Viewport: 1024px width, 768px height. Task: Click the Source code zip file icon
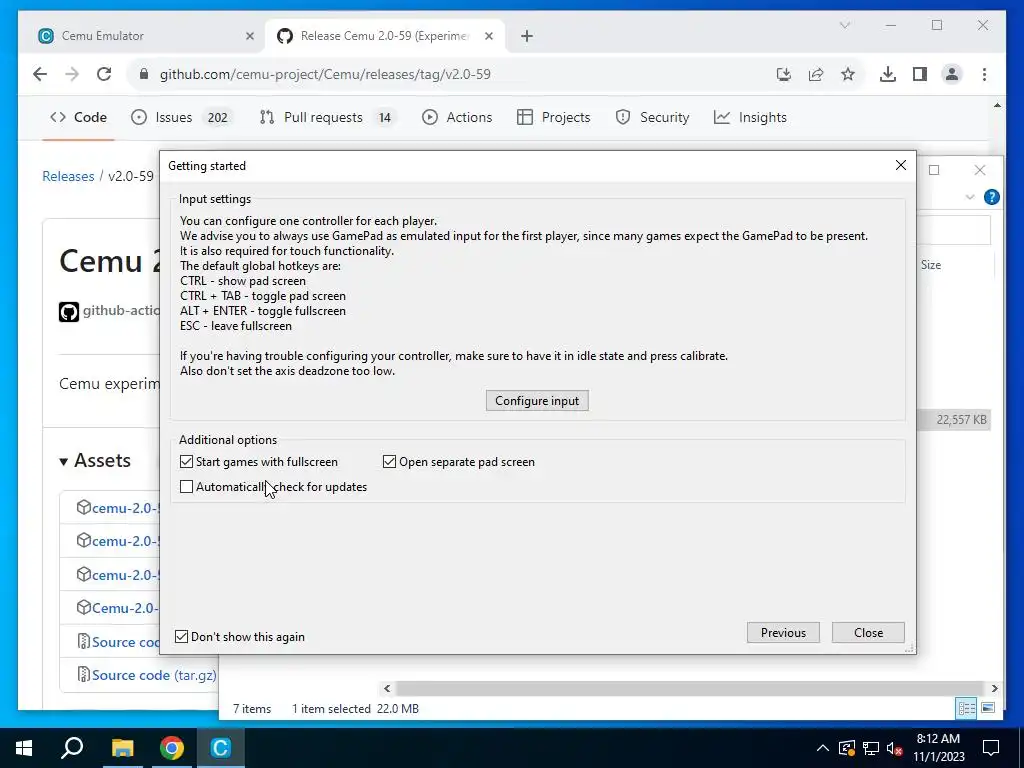83,641
